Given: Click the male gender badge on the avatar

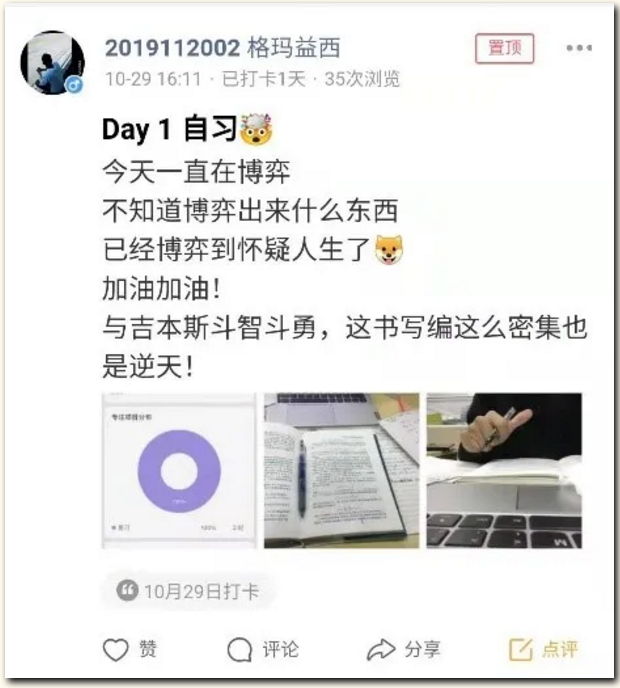Looking at the screenshot, I should (75, 84).
